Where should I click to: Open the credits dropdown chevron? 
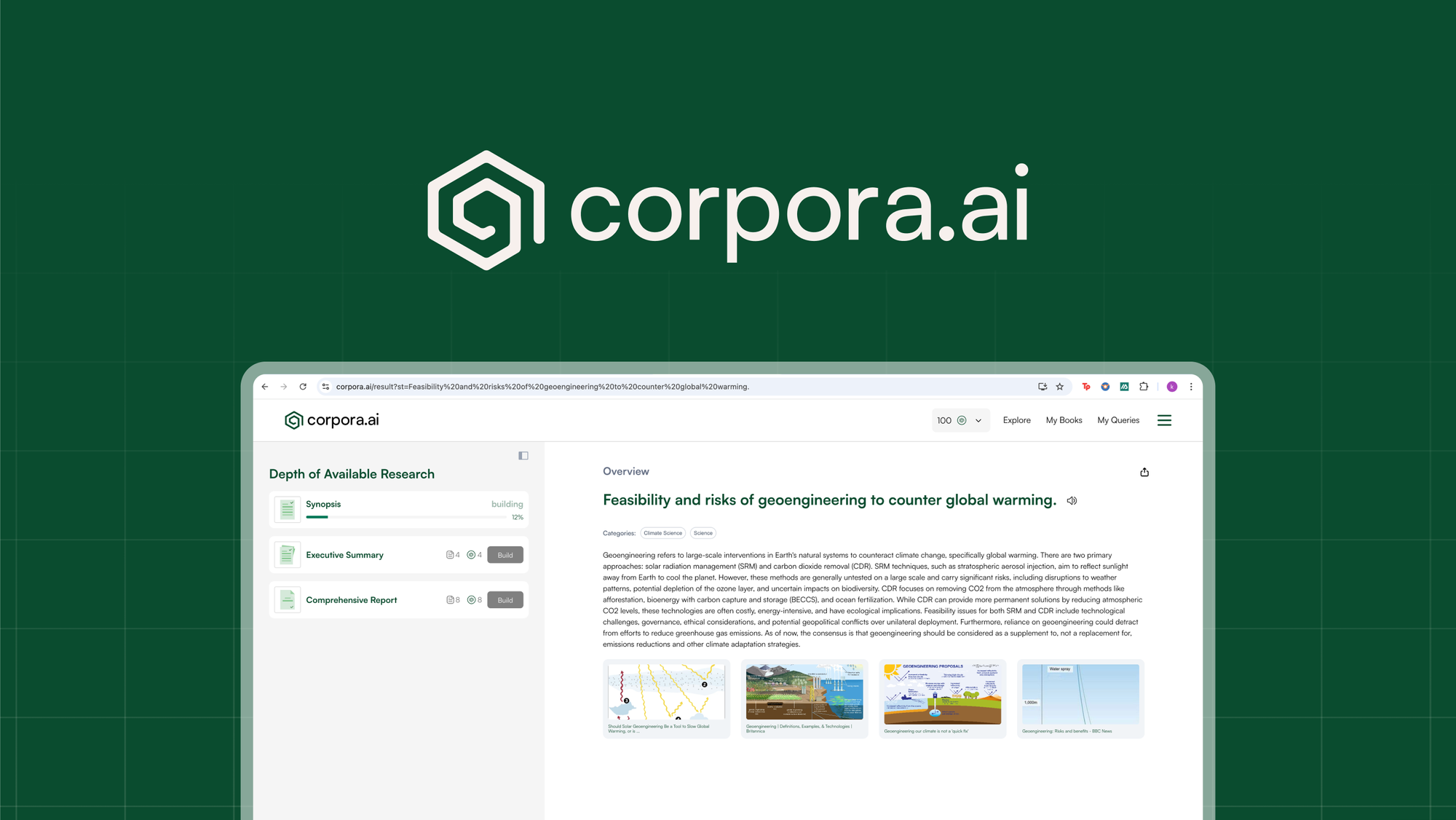[x=979, y=420]
